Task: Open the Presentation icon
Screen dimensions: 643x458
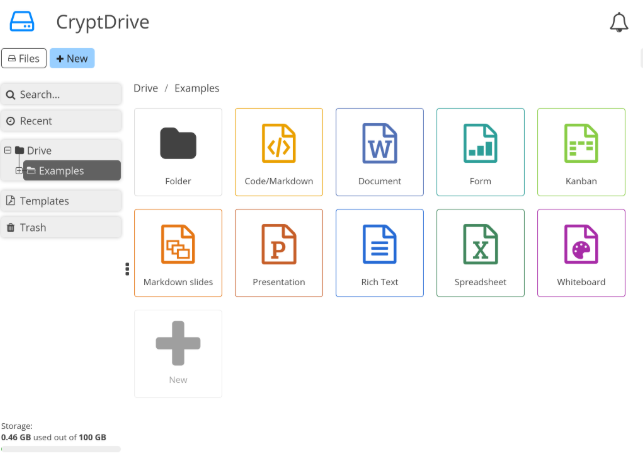Action: tap(278, 245)
